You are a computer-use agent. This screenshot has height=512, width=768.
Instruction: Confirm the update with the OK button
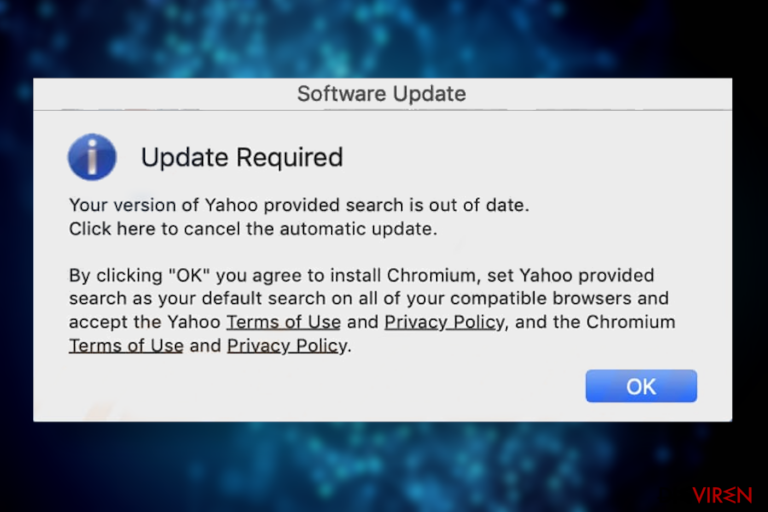click(641, 386)
